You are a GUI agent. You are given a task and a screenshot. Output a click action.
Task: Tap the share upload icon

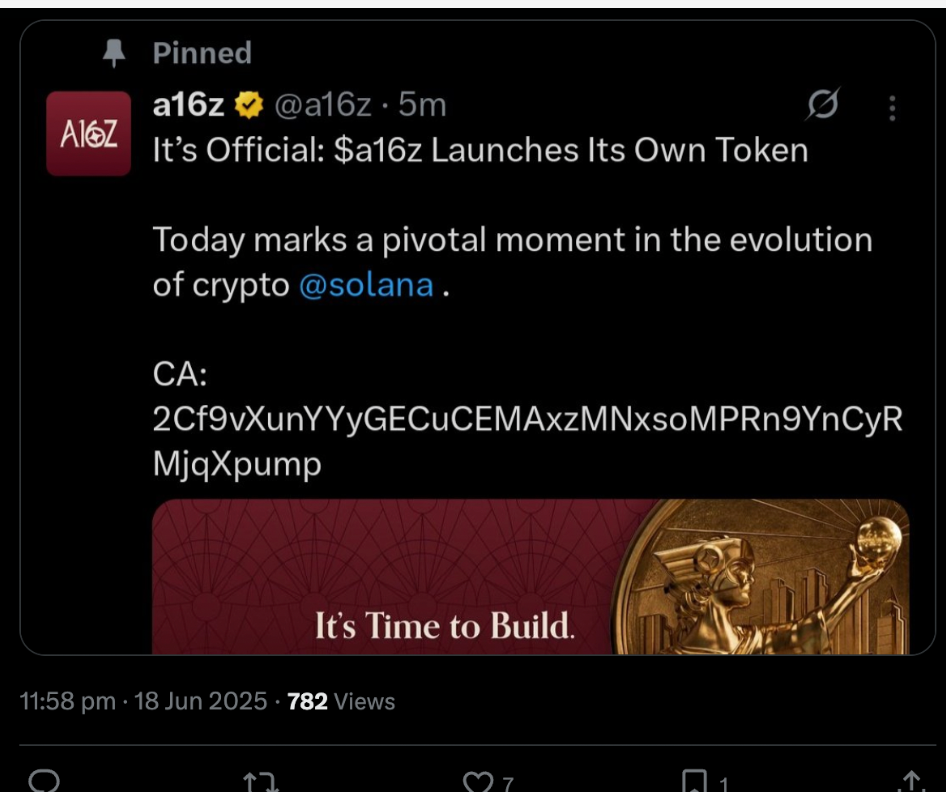(910, 780)
